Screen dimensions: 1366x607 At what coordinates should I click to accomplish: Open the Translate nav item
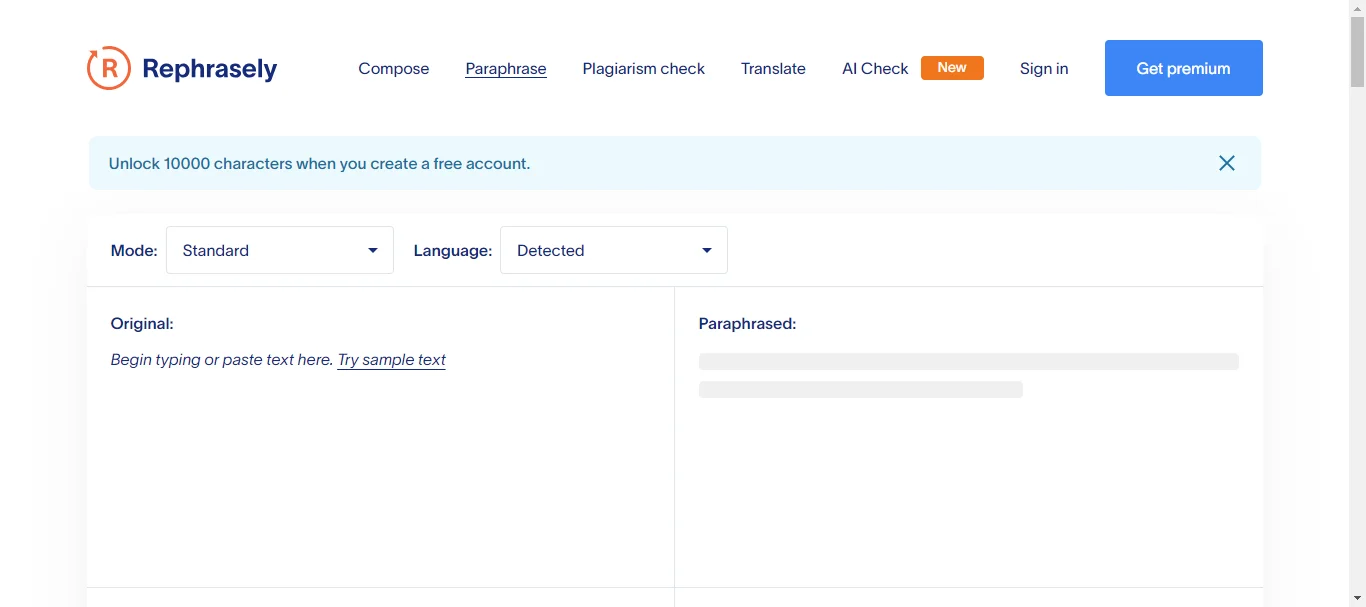[773, 68]
